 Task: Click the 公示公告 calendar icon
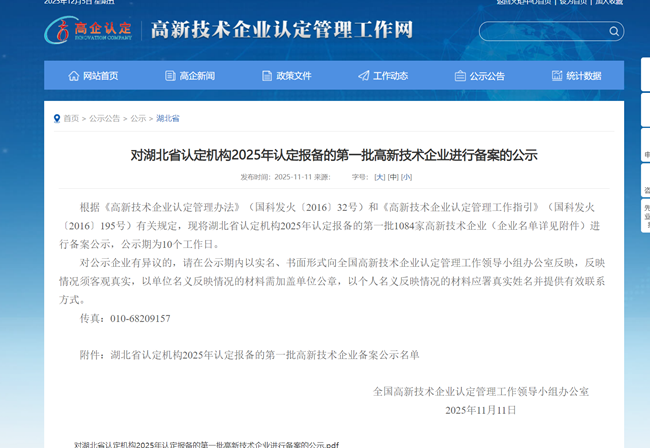[460, 76]
